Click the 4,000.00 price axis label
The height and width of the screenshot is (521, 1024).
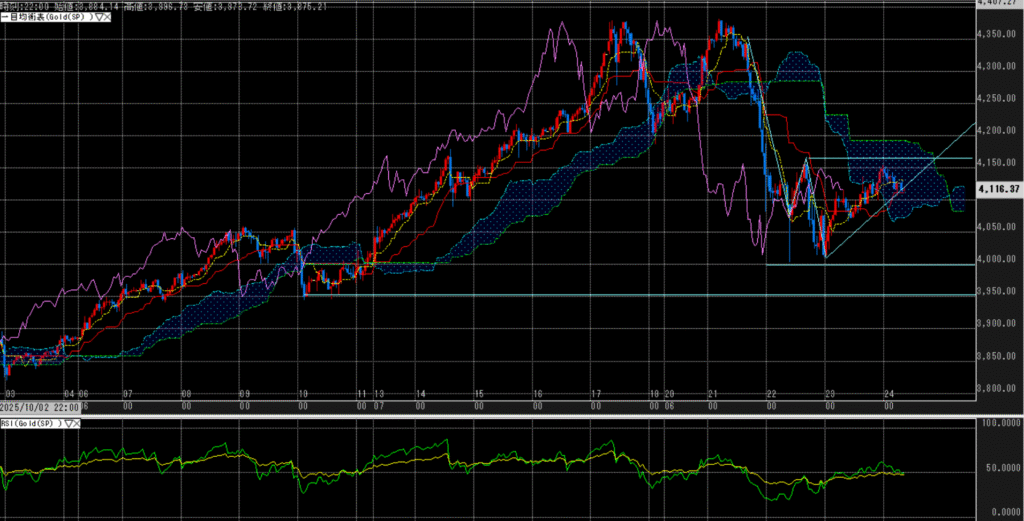coord(997,259)
